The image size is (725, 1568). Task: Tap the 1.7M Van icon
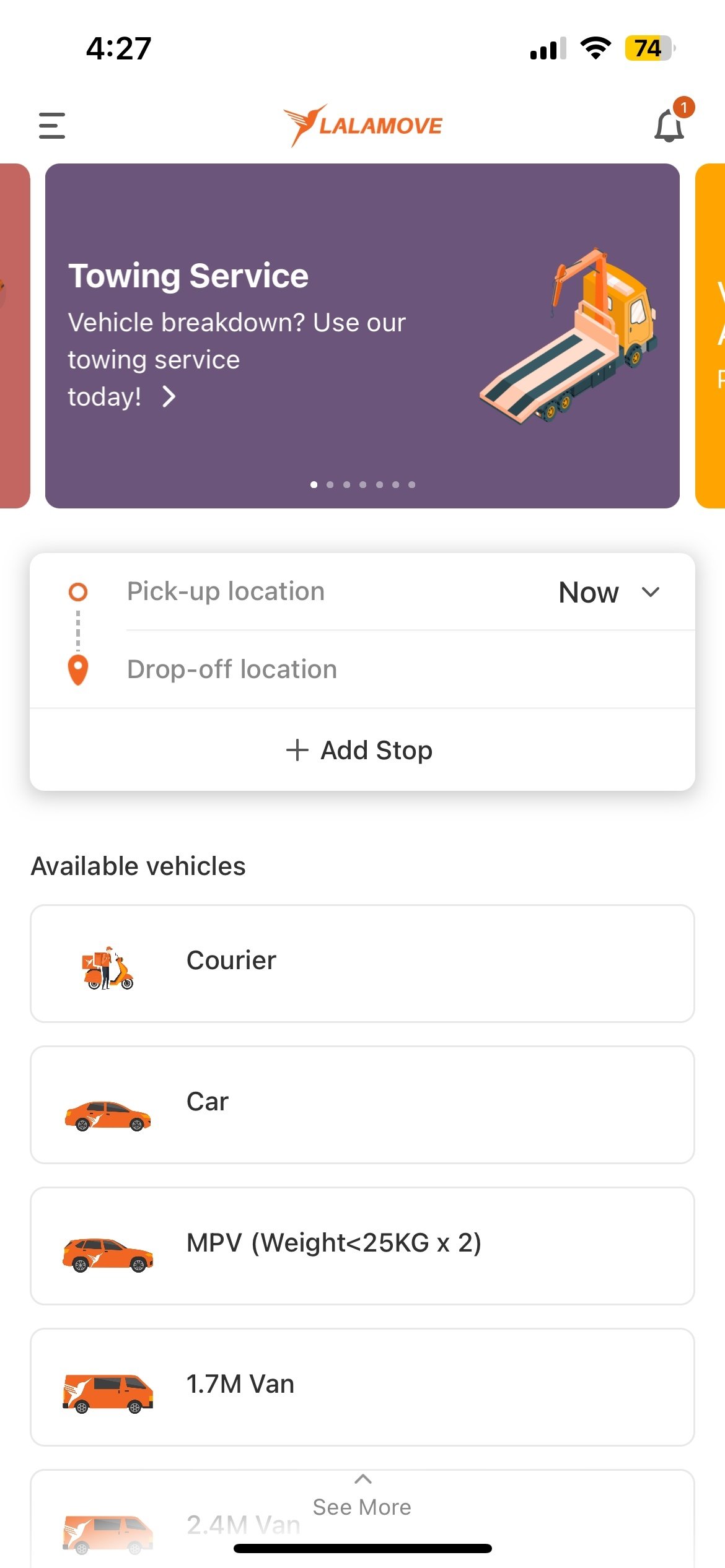[108, 1394]
